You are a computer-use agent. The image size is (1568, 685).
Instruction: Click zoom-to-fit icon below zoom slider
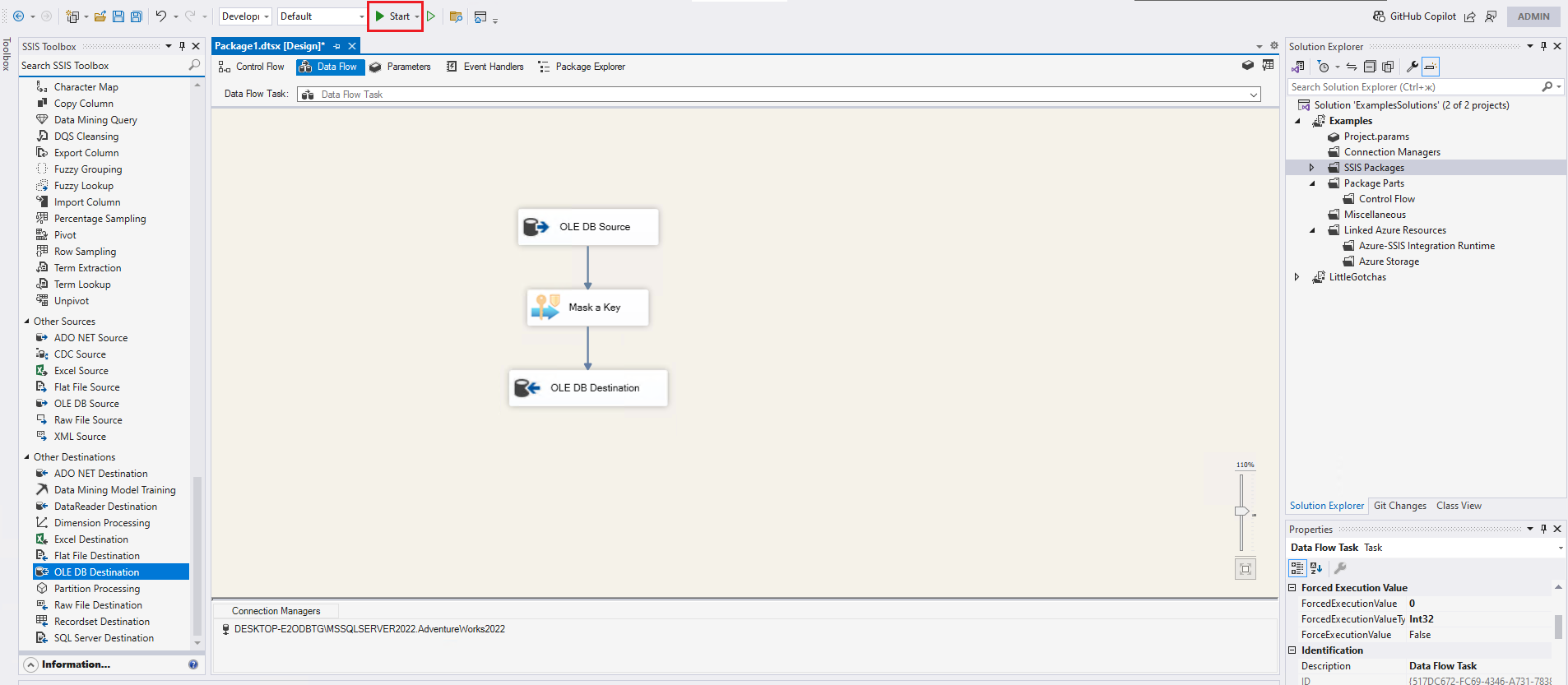click(x=1245, y=569)
